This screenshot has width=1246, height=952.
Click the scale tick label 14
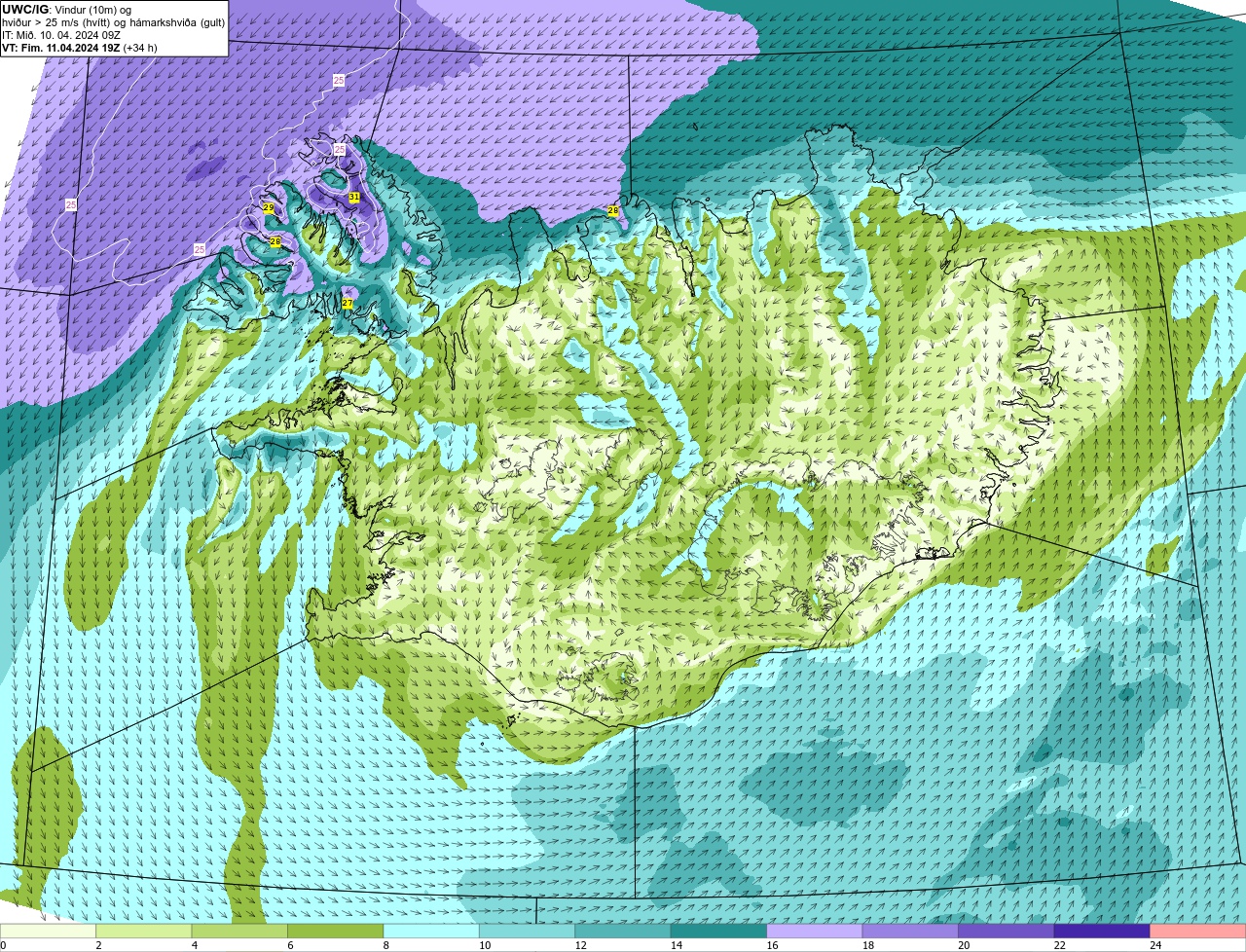[x=677, y=945]
